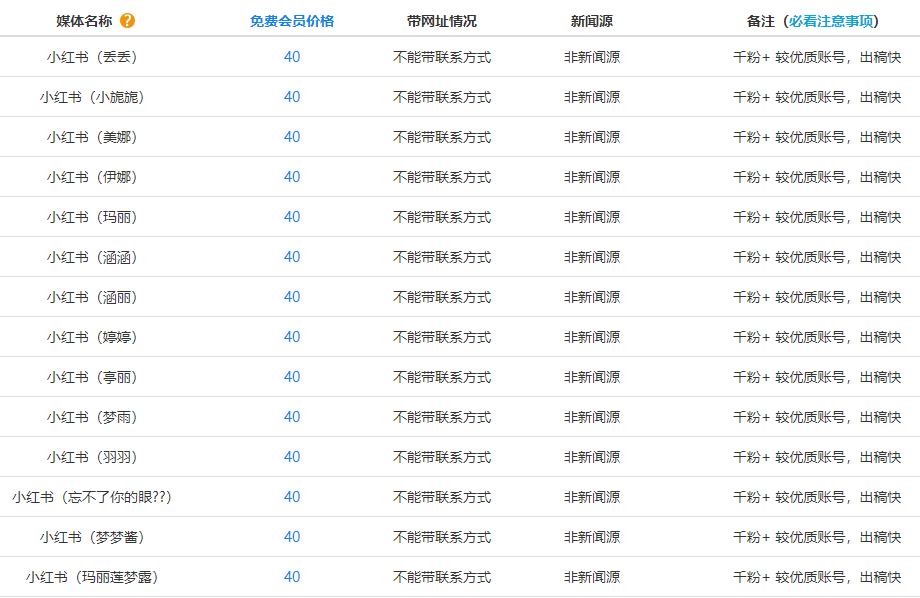Click price 40 in 伊娜 row
The image size is (920, 598).
292,177
